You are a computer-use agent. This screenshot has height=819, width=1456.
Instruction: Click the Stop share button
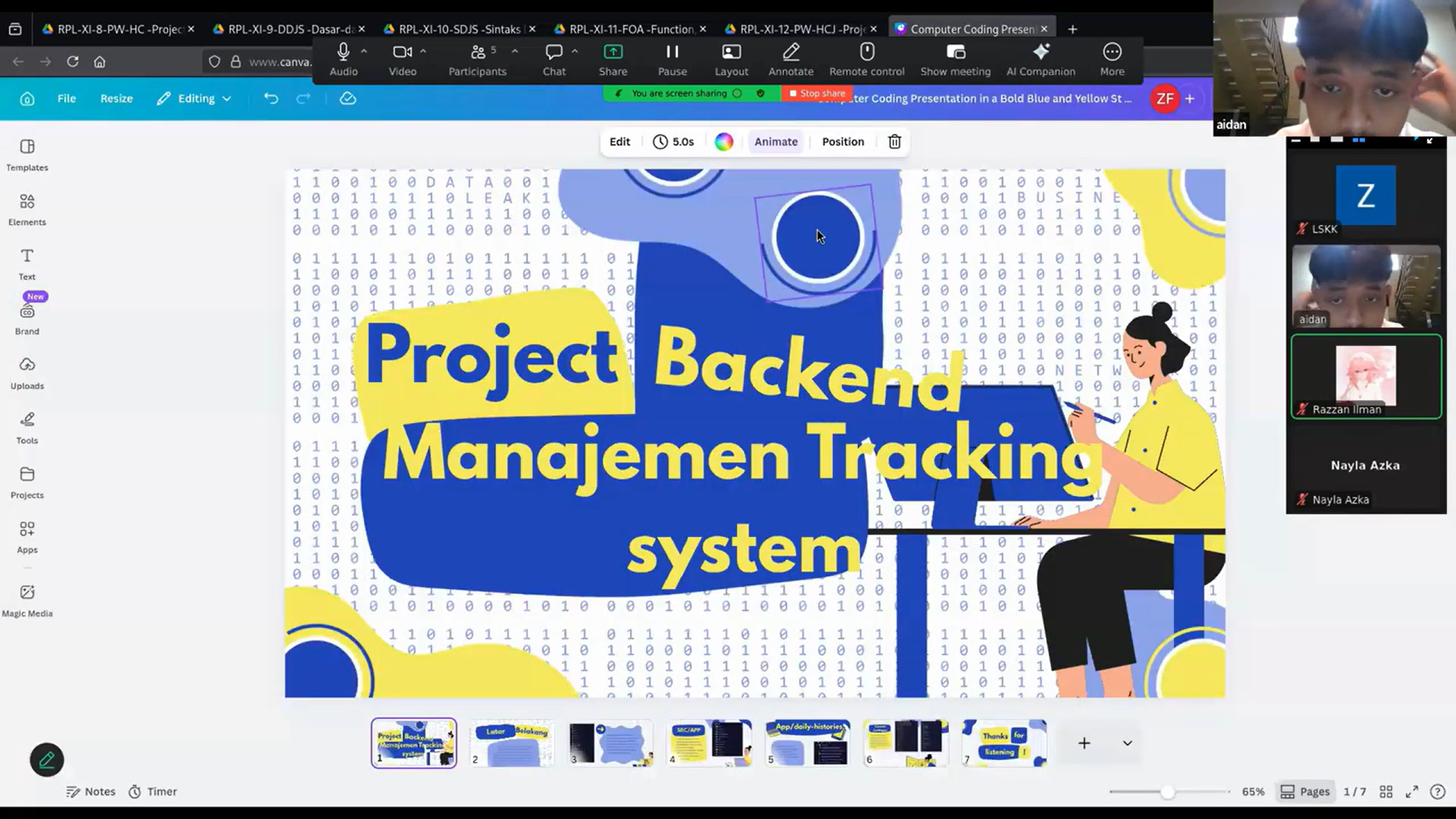[x=817, y=93]
